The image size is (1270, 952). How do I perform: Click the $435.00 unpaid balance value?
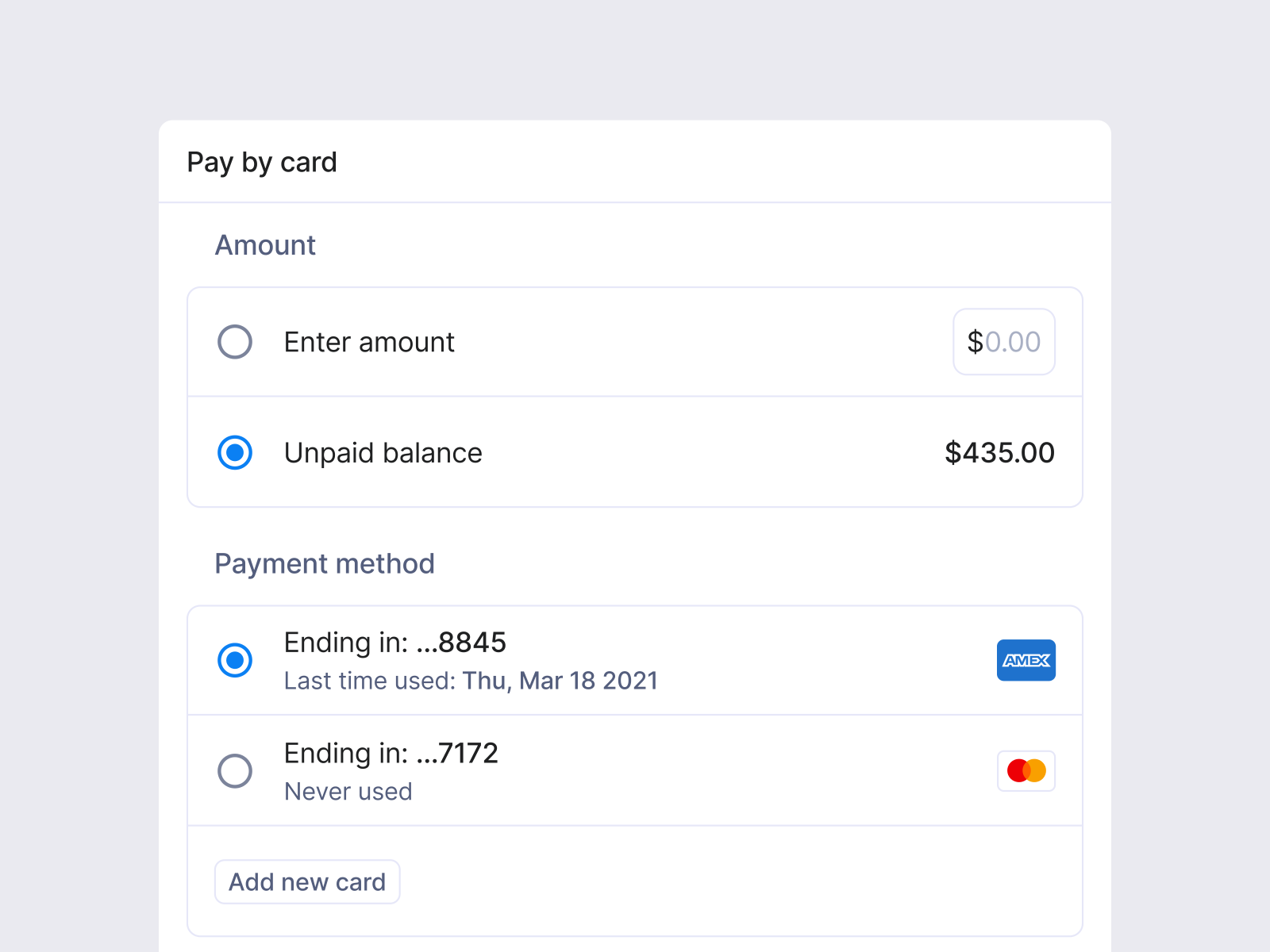click(999, 453)
